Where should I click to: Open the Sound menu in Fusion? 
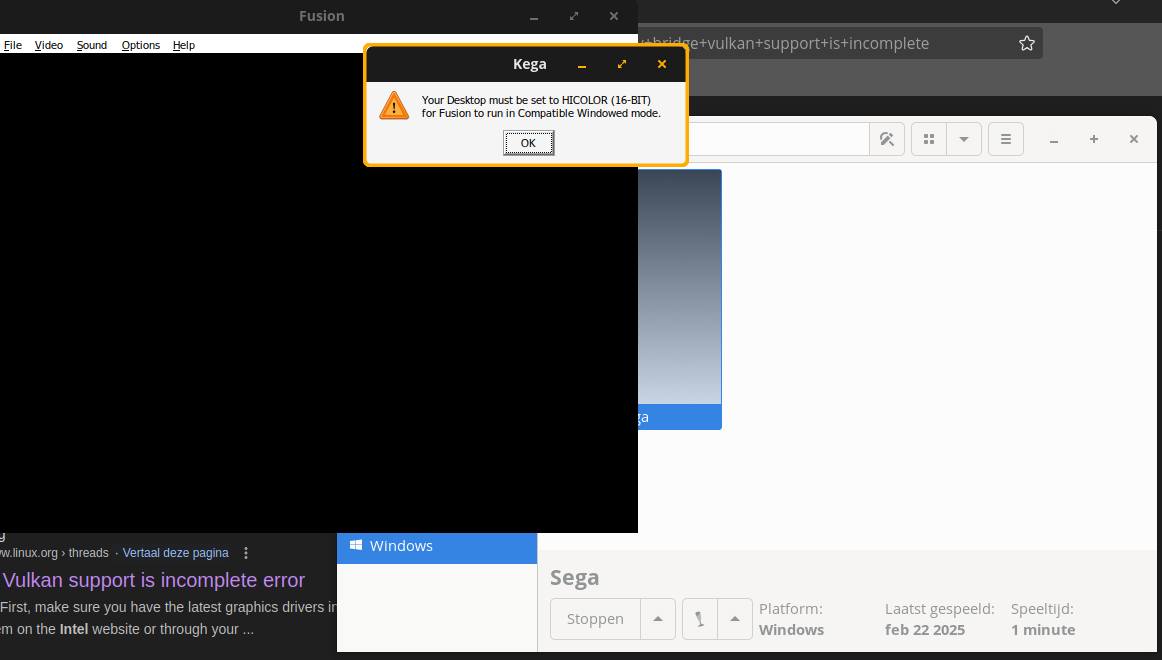pos(92,45)
